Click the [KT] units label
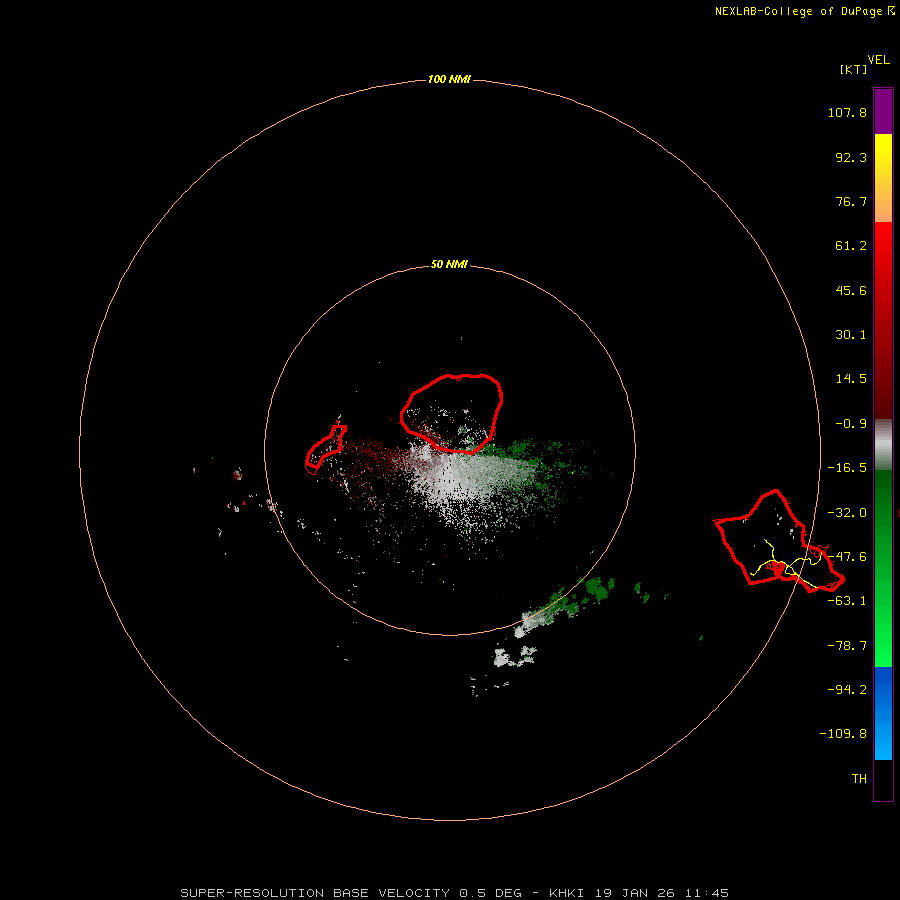 click(854, 69)
